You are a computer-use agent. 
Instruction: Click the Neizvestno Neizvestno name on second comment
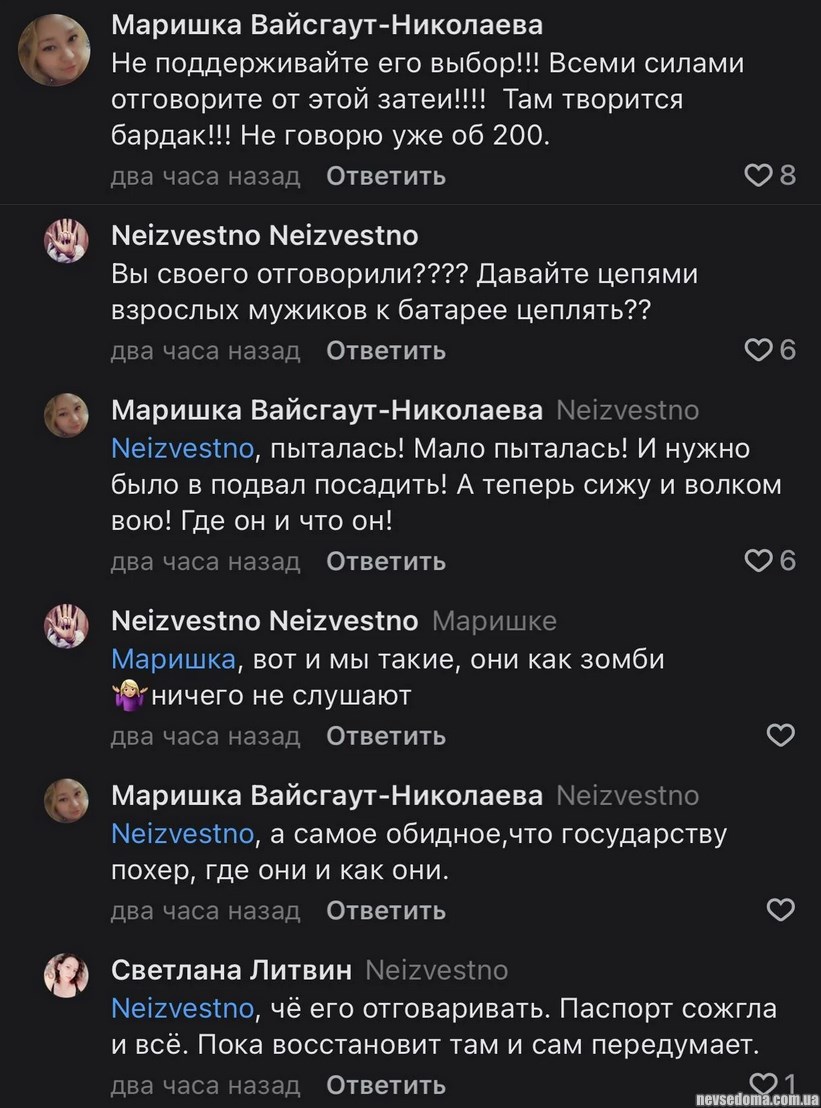click(x=265, y=236)
